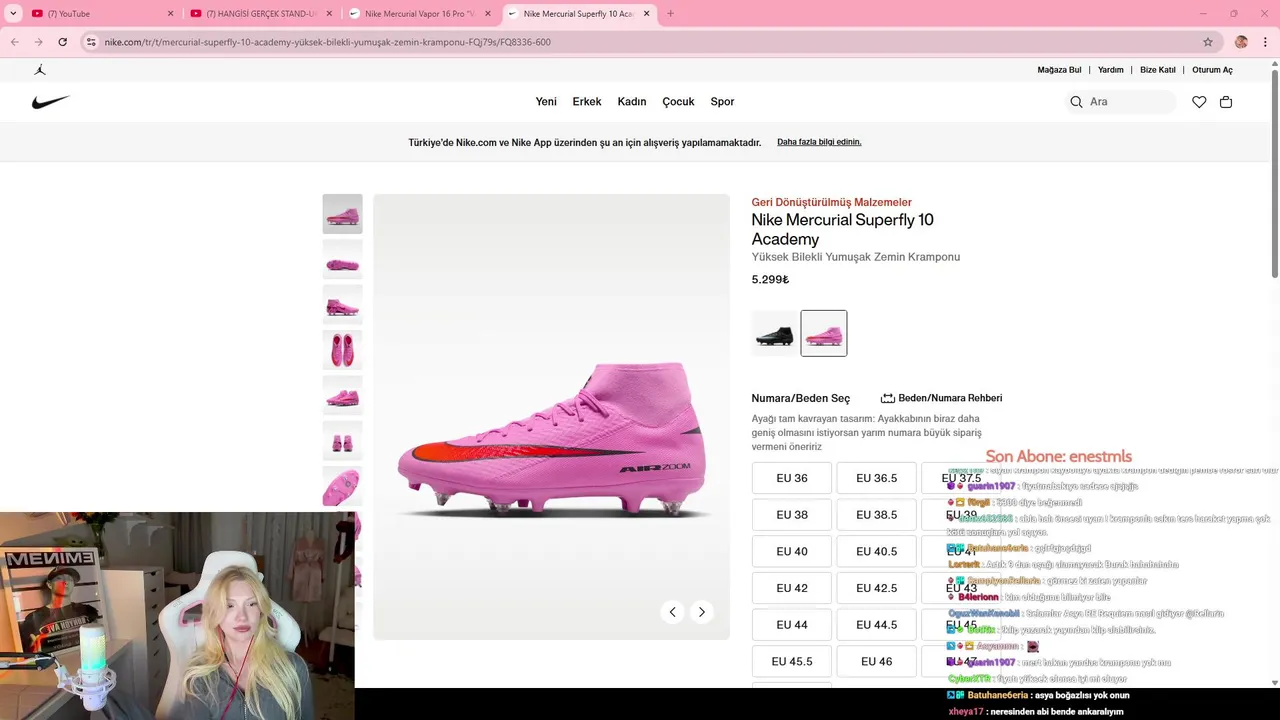This screenshot has height=720, width=1280.
Task: Select size EU 42
Action: 792,588
